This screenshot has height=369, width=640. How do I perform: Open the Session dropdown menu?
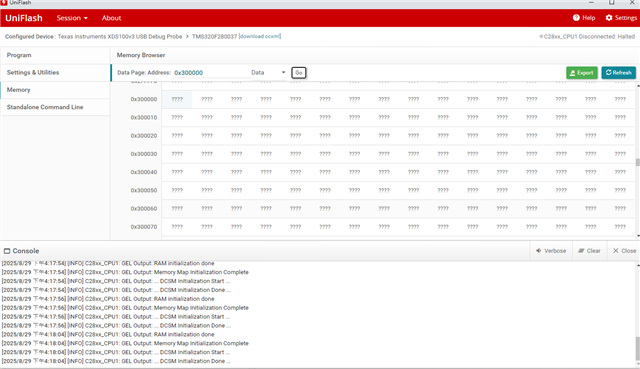click(72, 18)
